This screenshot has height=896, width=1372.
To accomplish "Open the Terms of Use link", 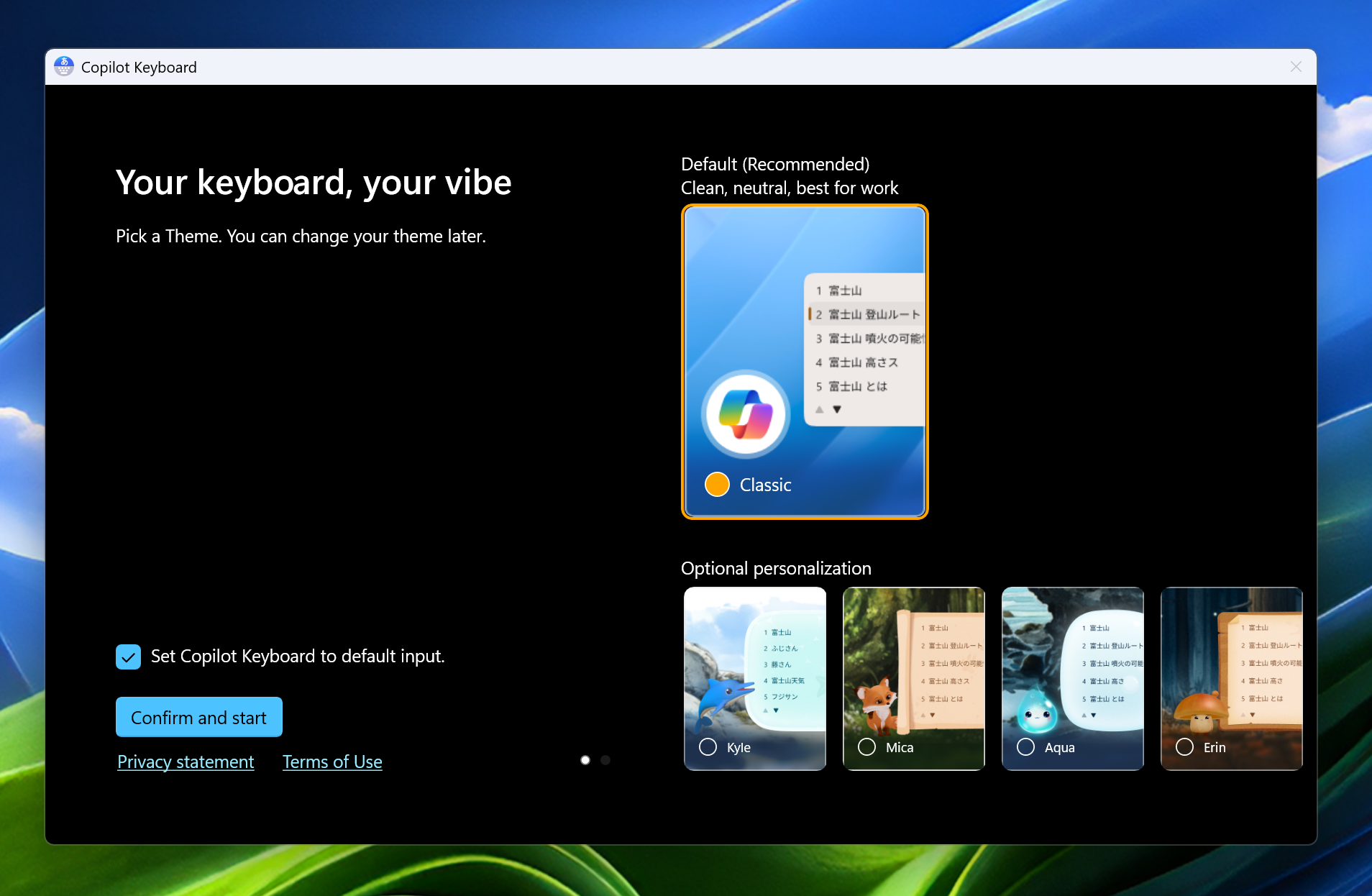I will pyautogui.click(x=331, y=762).
